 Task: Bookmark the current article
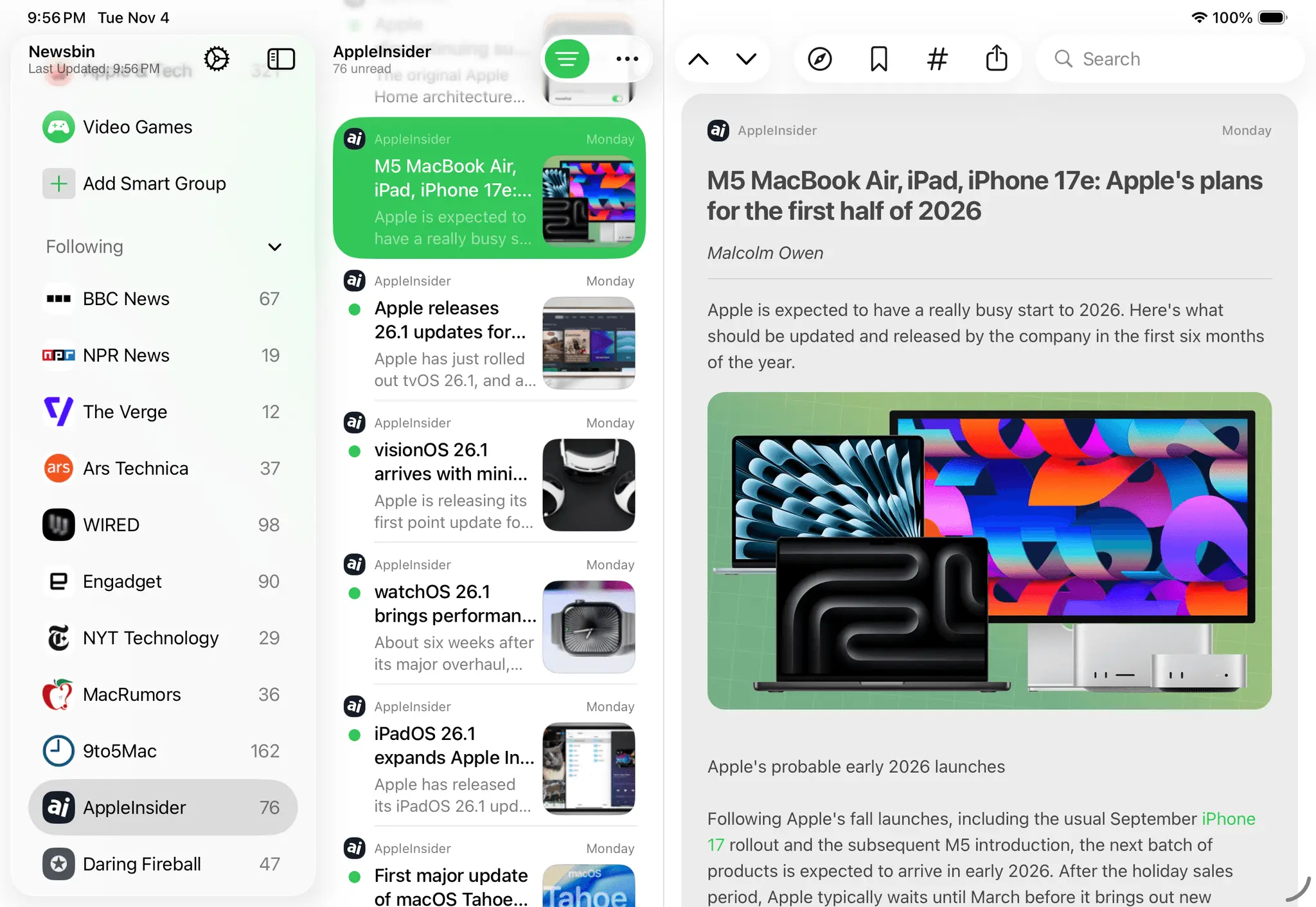[x=879, y=59]
